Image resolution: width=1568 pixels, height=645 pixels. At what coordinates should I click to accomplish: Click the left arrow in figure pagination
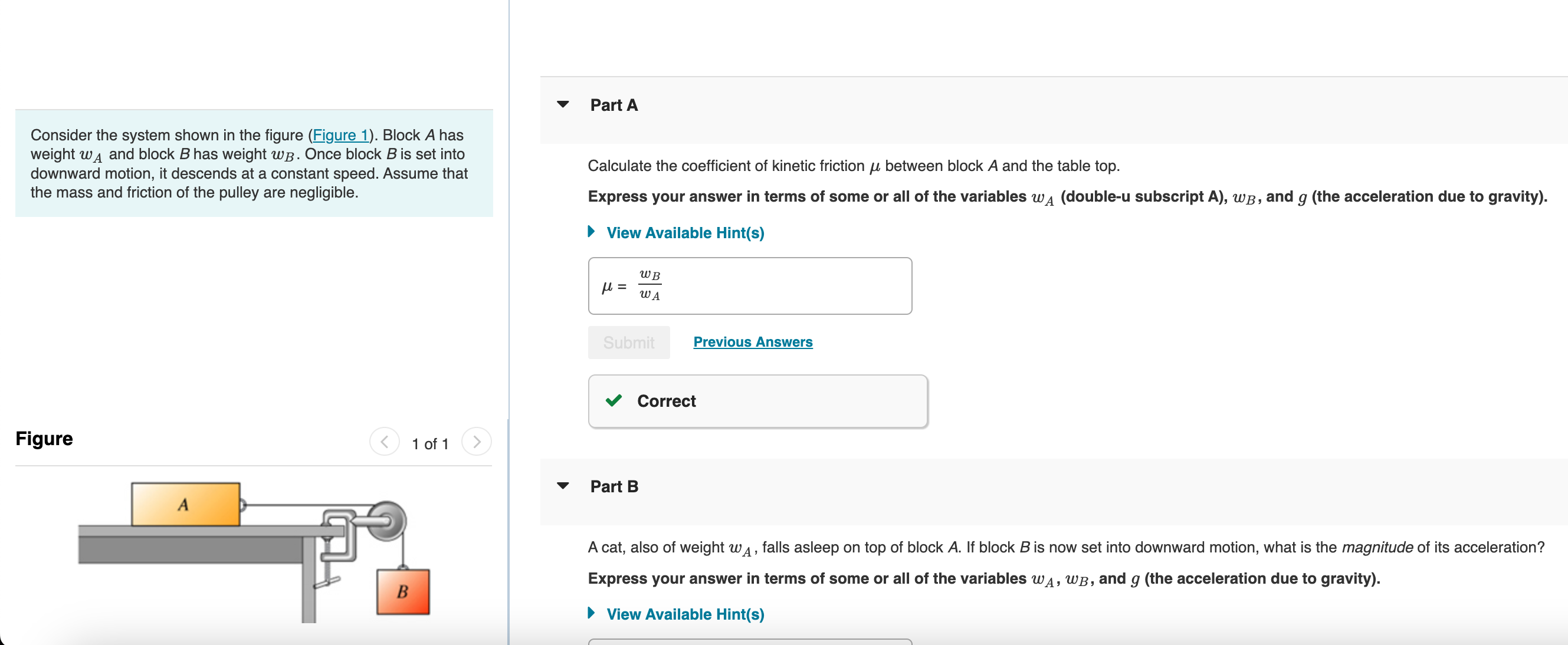point(385,442)
